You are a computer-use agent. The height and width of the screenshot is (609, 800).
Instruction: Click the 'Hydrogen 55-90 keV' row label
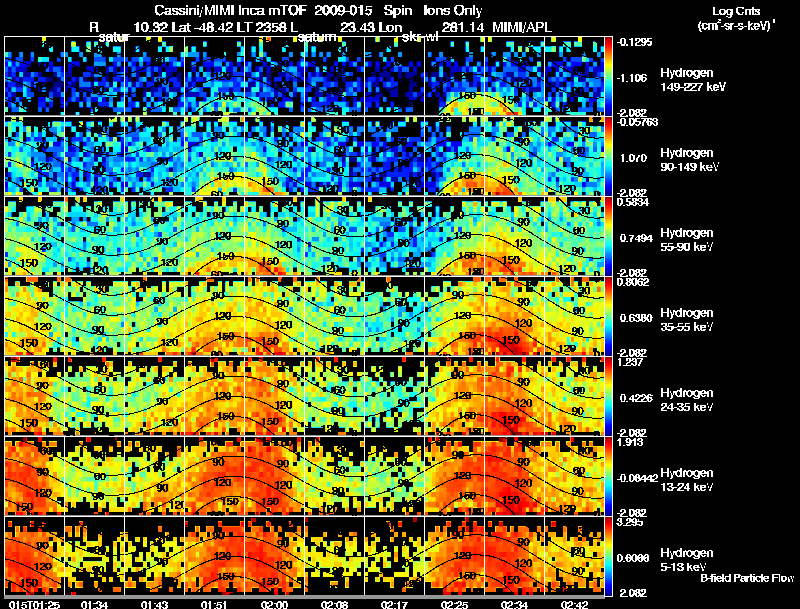(x=687, y=240)
